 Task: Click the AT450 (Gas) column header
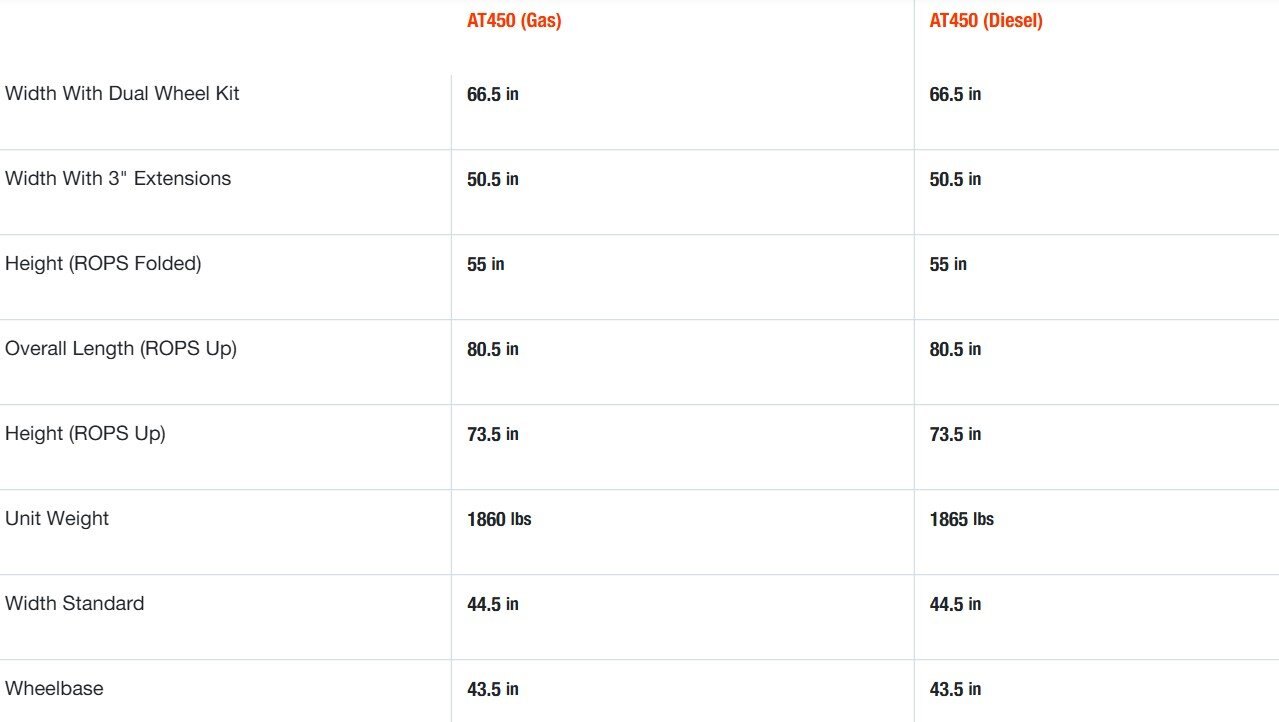(514, 21)
